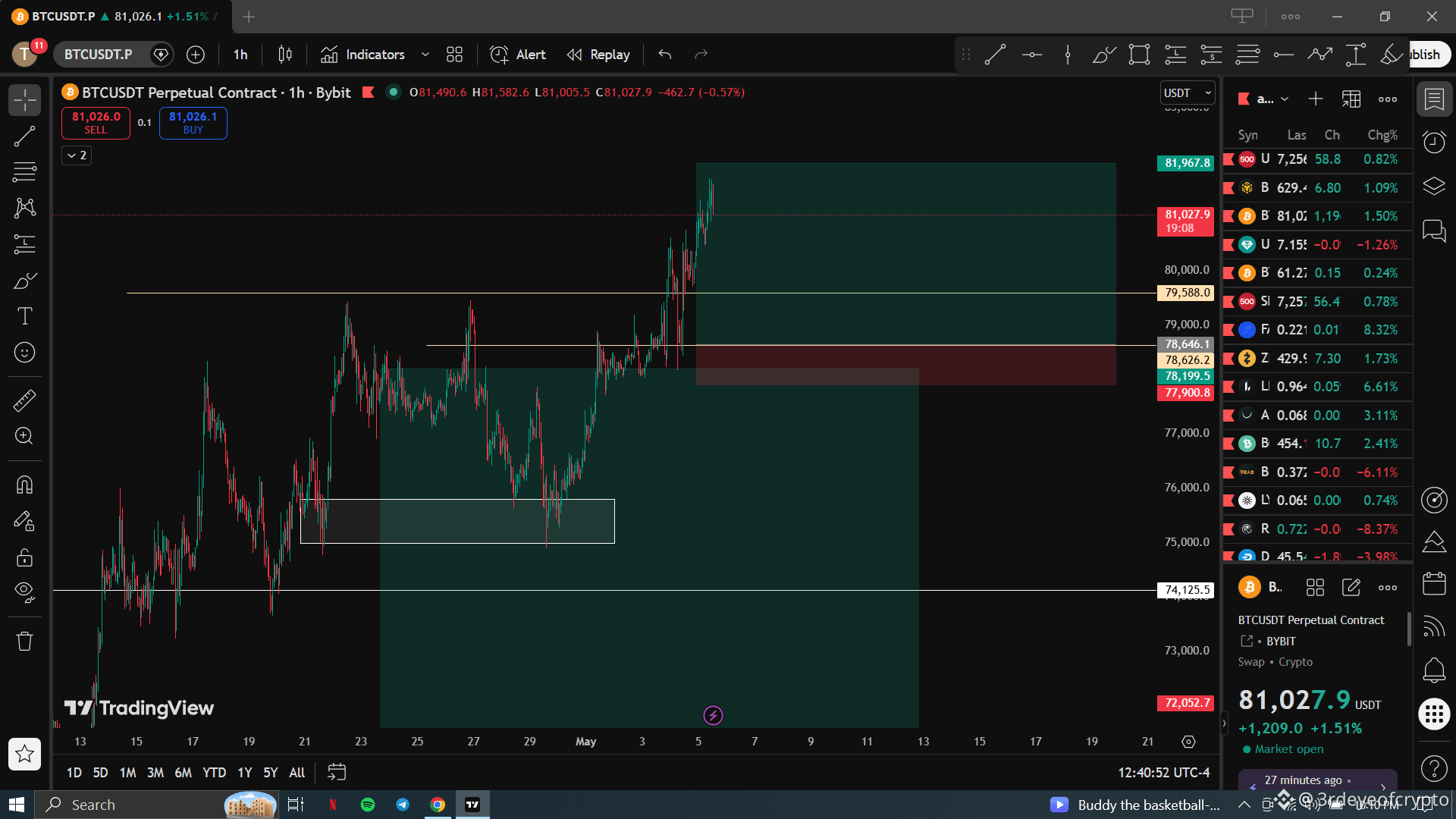Set chart range to 1D

click(74, 773)
